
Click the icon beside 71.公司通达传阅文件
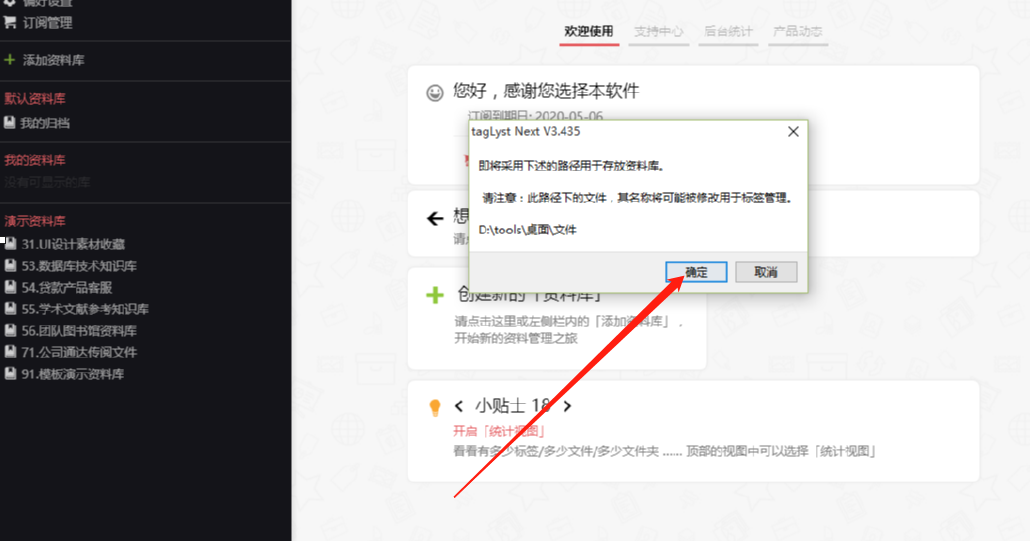coord(11,352)
